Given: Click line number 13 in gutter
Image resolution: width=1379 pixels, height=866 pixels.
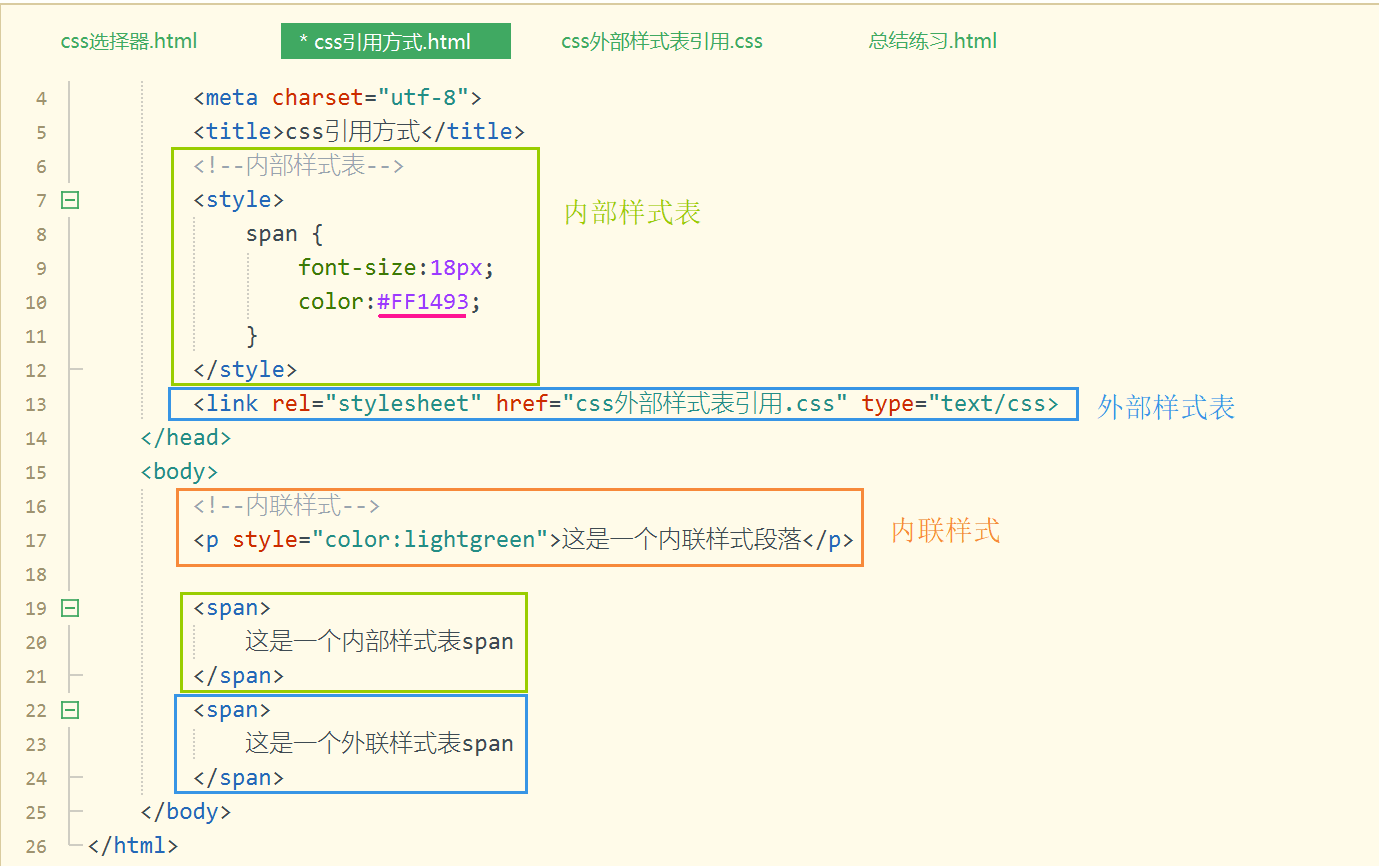Looking at the screenshot, I should 36,404.
